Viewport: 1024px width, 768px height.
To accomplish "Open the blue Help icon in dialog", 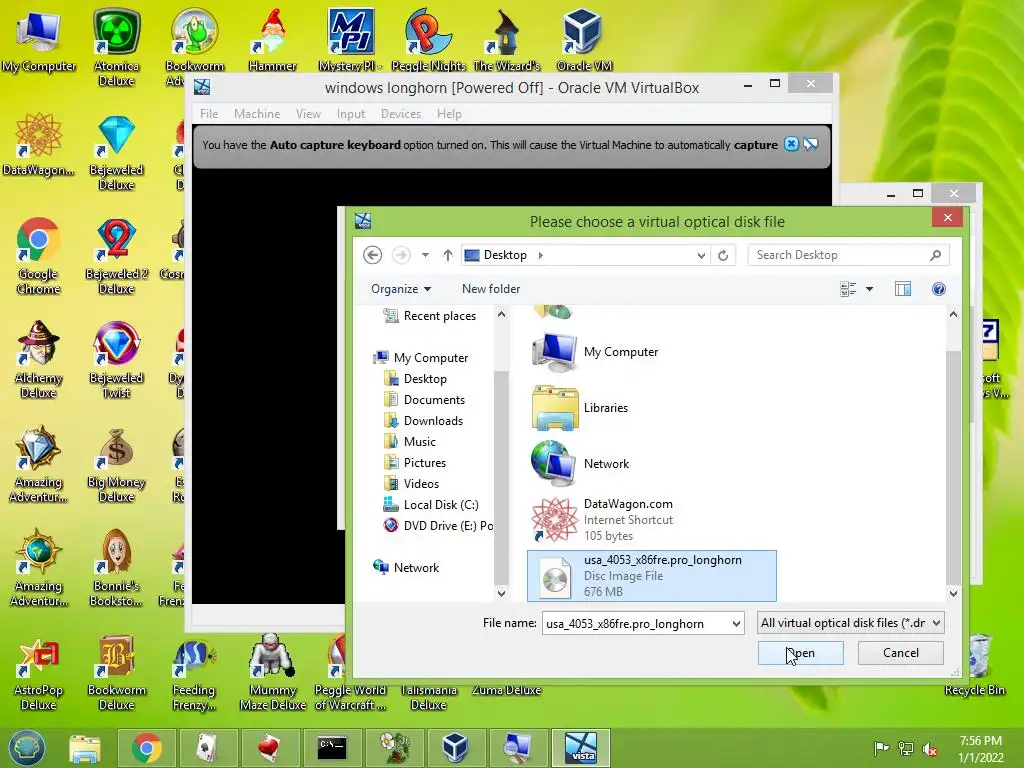I will [938, 289].
